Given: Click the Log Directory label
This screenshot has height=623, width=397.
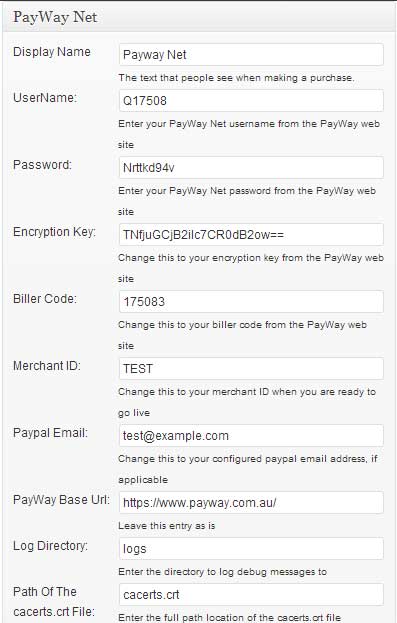Looking at the screenshot, I should pyautogui.click(x=50, y=546).
